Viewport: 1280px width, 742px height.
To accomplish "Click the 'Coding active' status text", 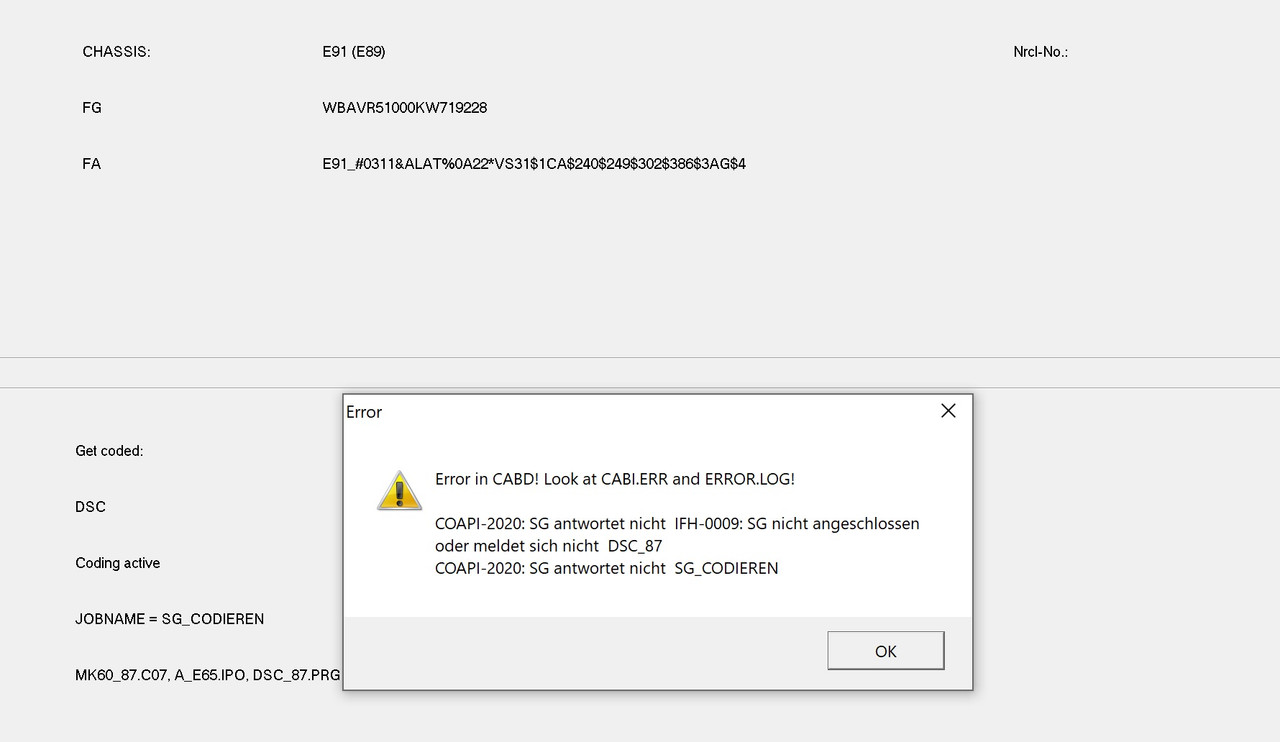I will click(118, 563).
